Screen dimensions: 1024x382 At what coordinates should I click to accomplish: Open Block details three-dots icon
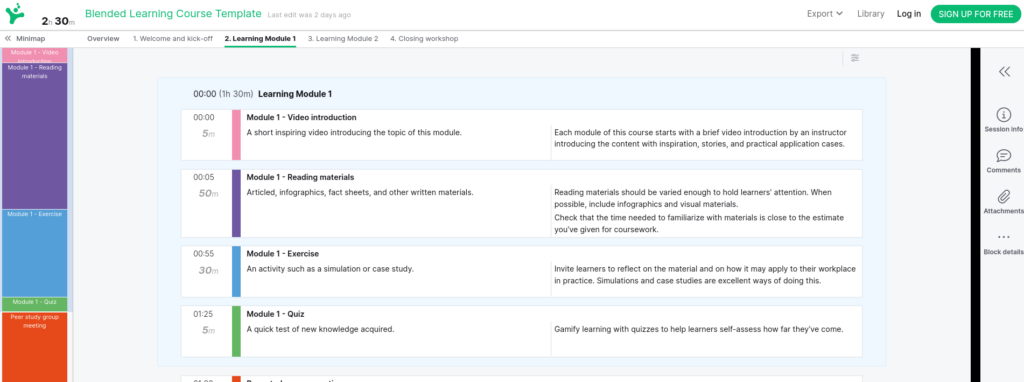coord(1004,237)
